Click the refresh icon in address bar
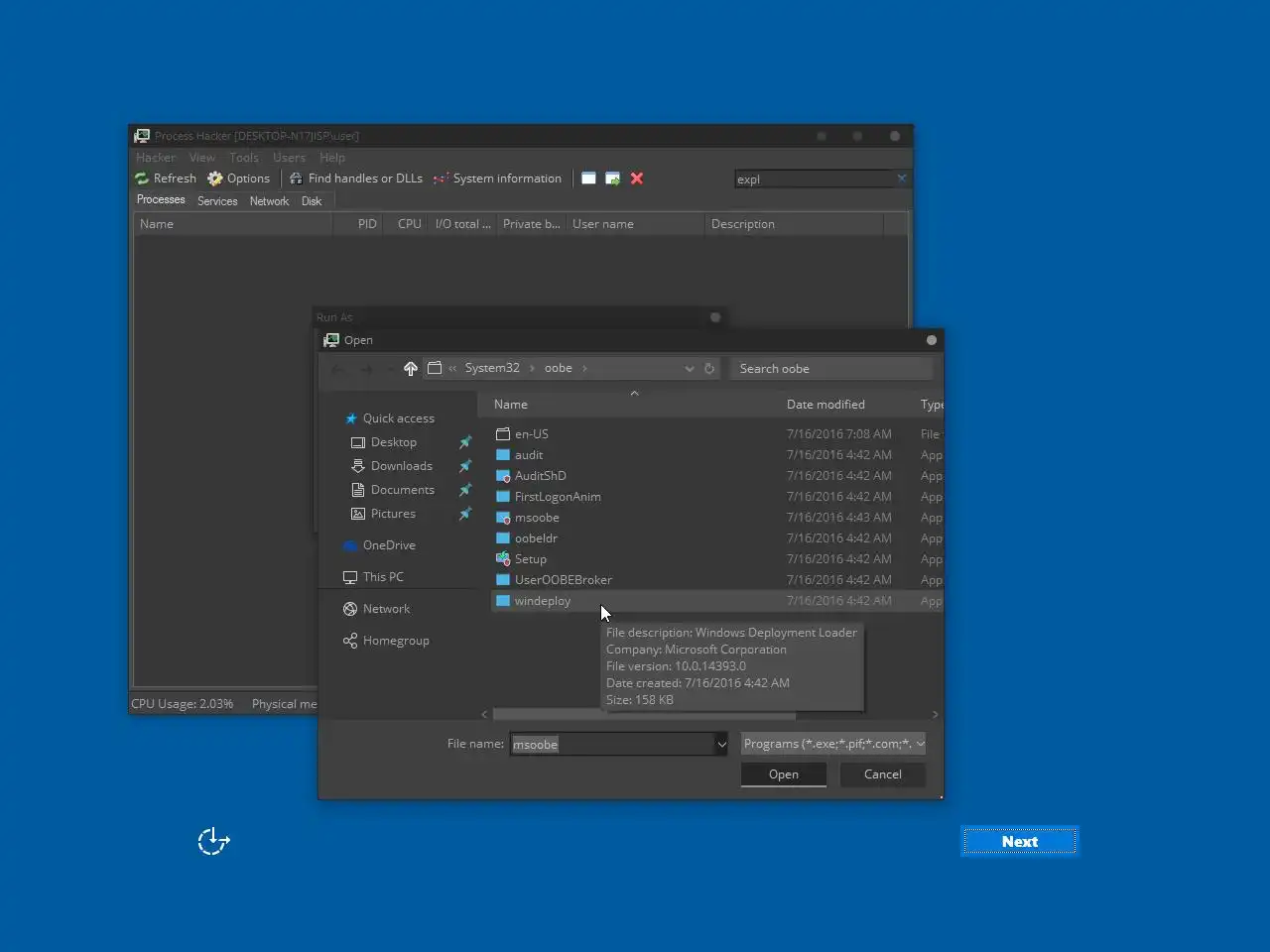 point(709,368)
